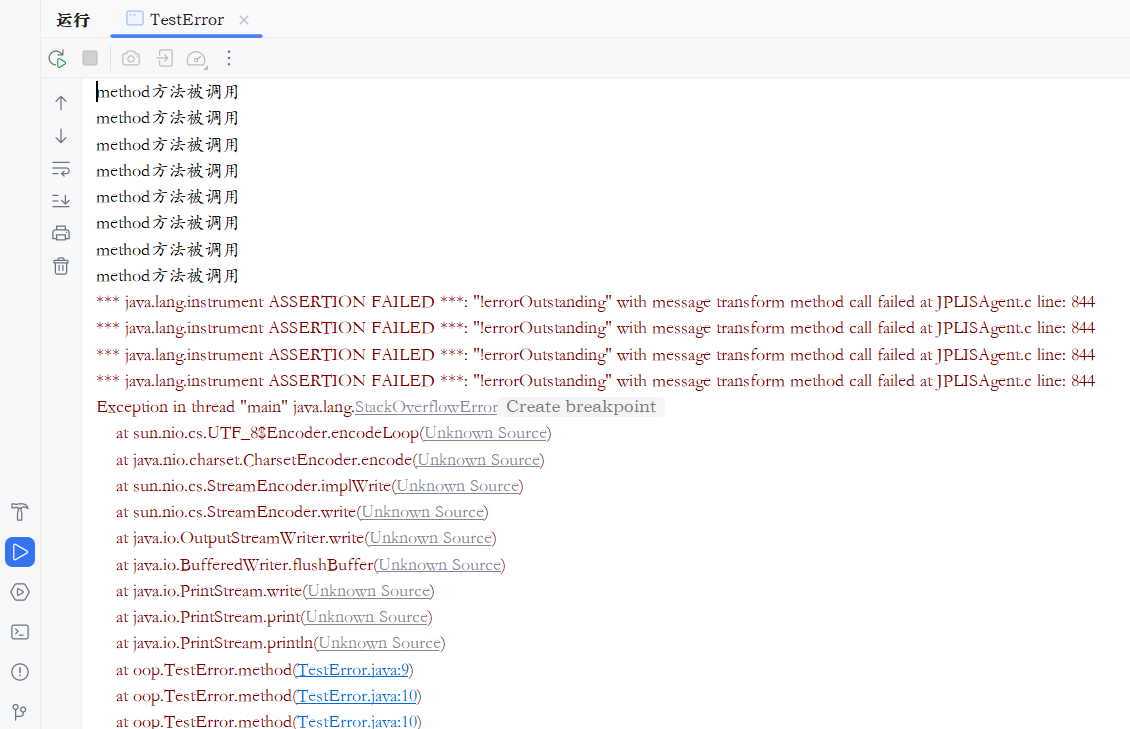Open the Run tool window in sidebar
This screenshot has width=1130, height=729.
click(x=19, y=552)
